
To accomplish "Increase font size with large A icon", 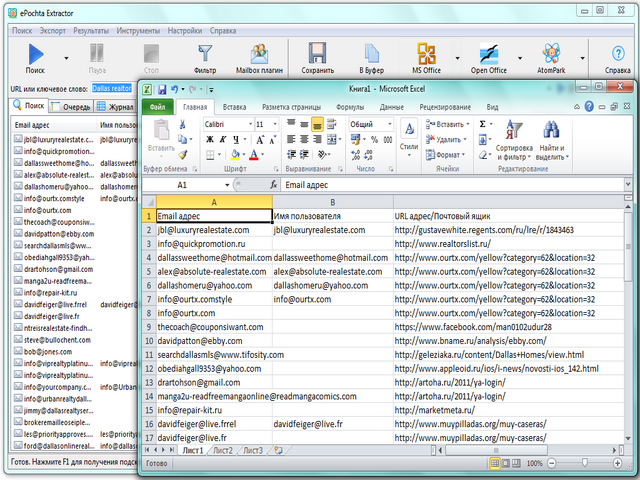I will tap(260, 140).
